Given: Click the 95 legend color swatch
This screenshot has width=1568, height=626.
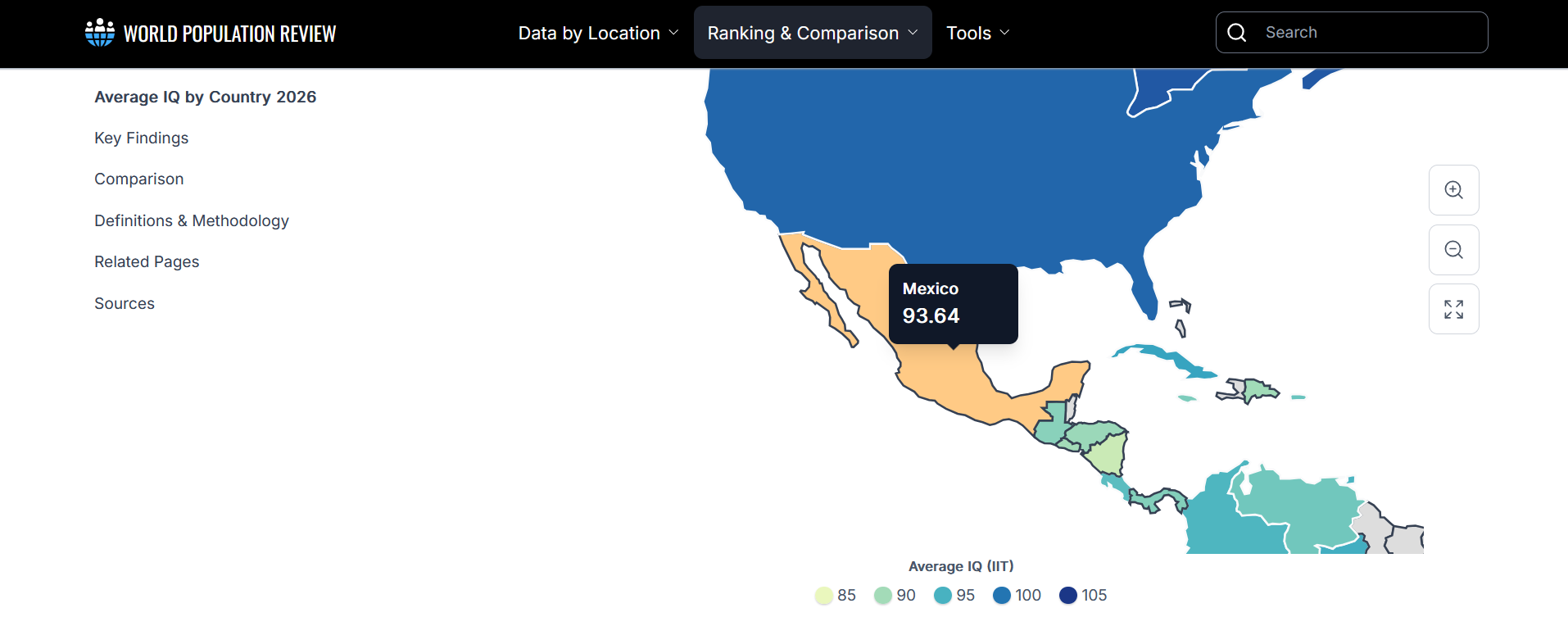Looking at the screenshot, I should [x=943, y=596].
